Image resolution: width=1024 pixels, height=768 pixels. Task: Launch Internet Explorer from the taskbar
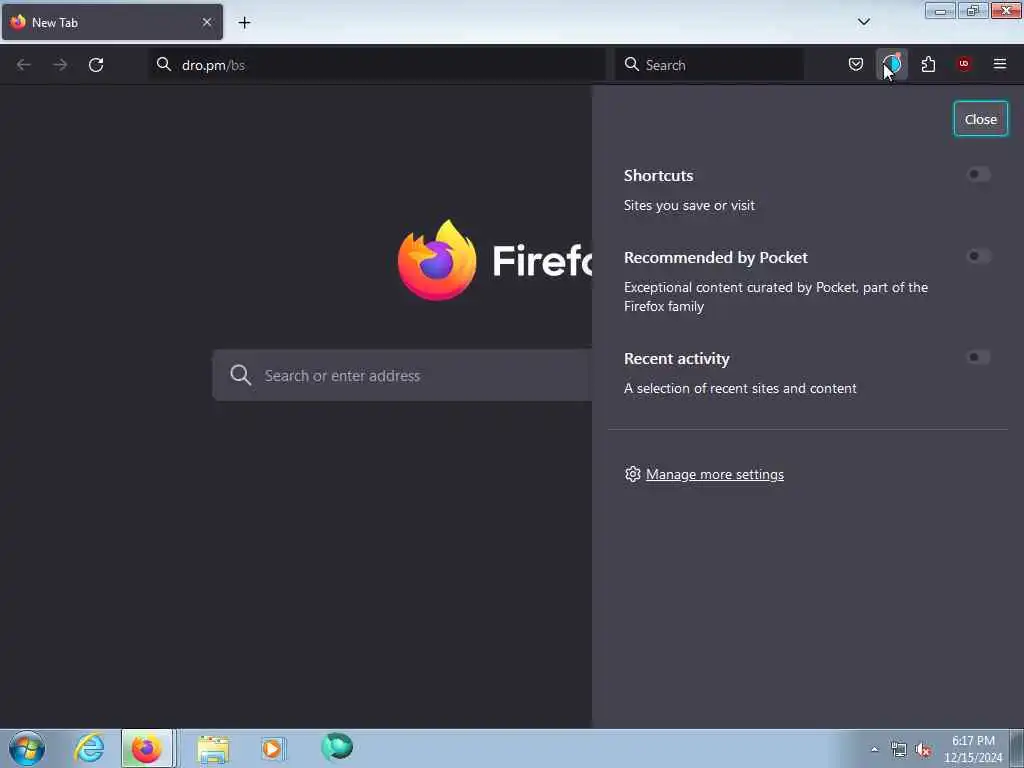[x=89, y=748]
